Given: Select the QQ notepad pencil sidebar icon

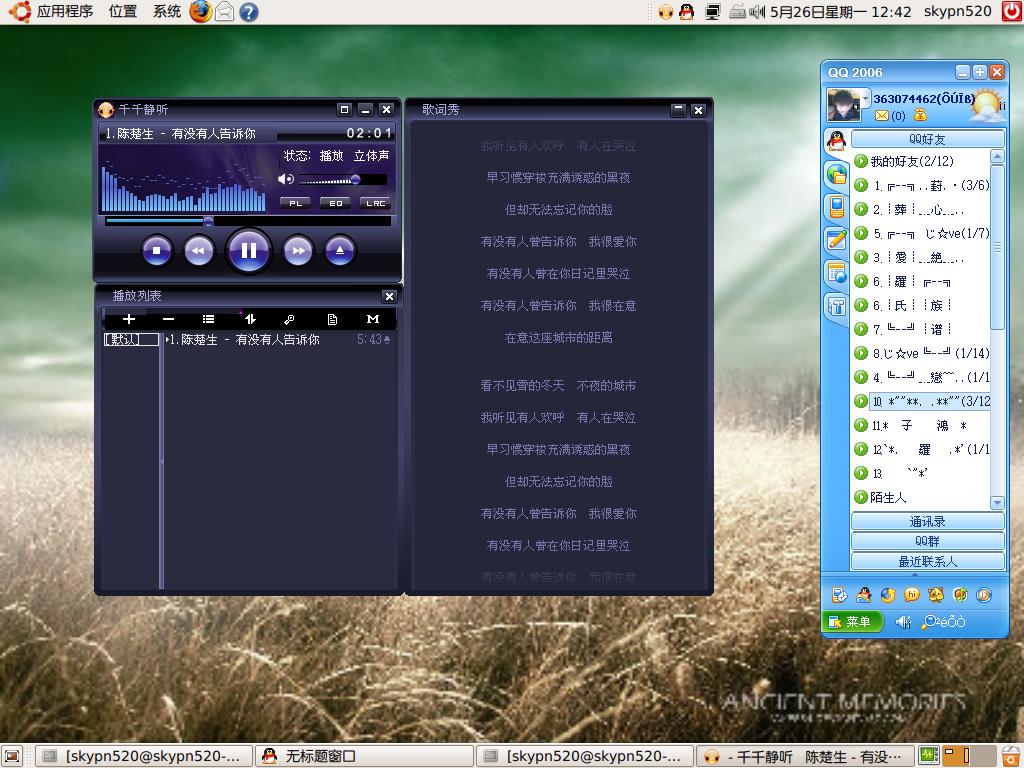Looking at the screenshot, I should click(837, 239).
